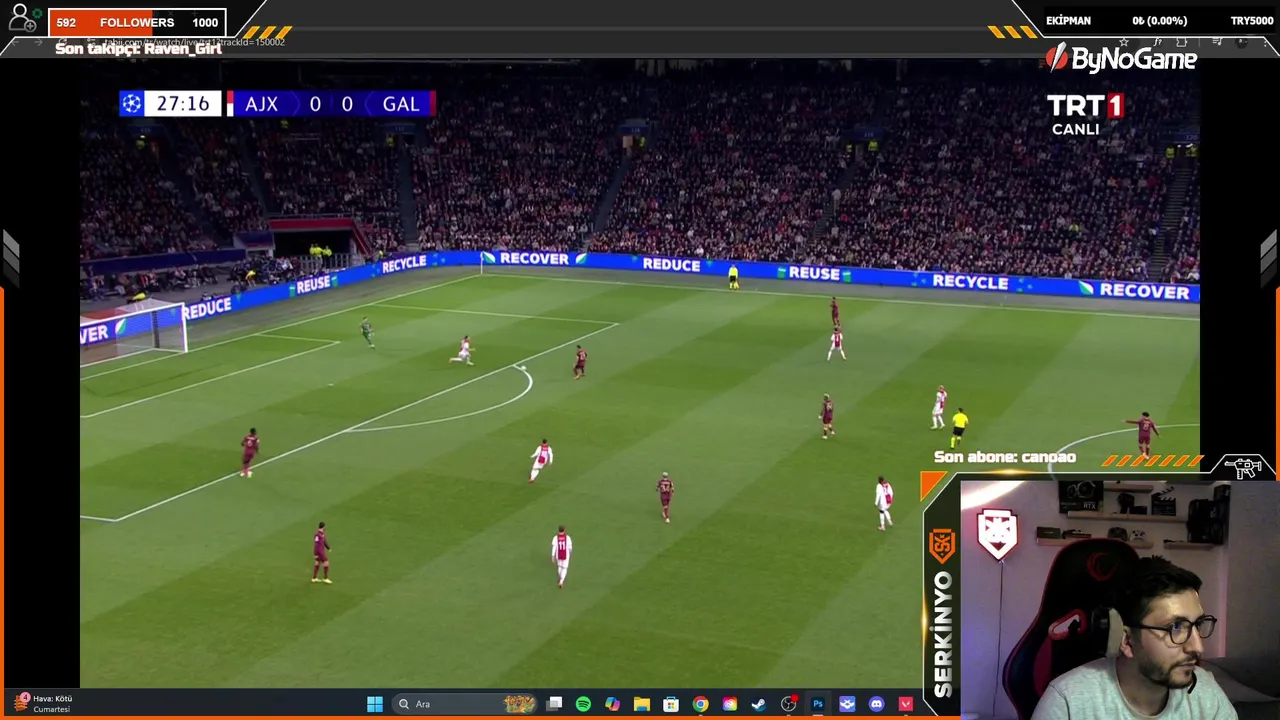Open the weather widget showing Hava: Kötü
Screen dimensions: 1280x720
point(42,704)
